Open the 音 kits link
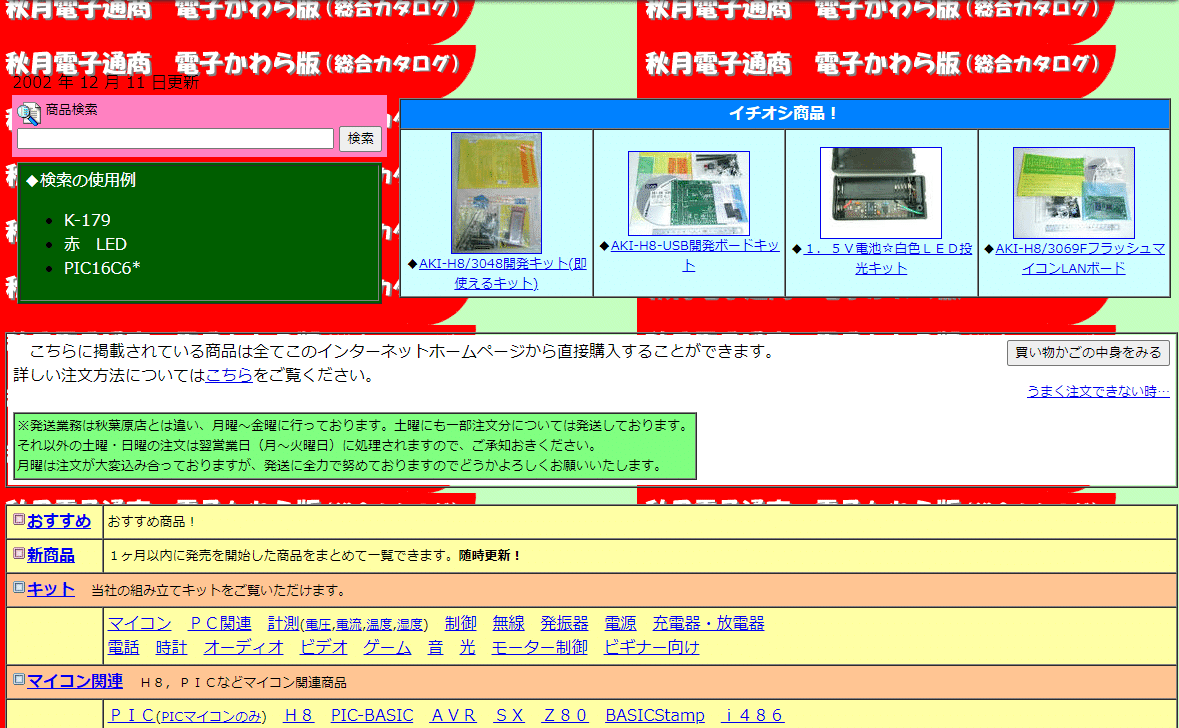This screenshot has width=1179, height=728. click(x=435, y=647)
